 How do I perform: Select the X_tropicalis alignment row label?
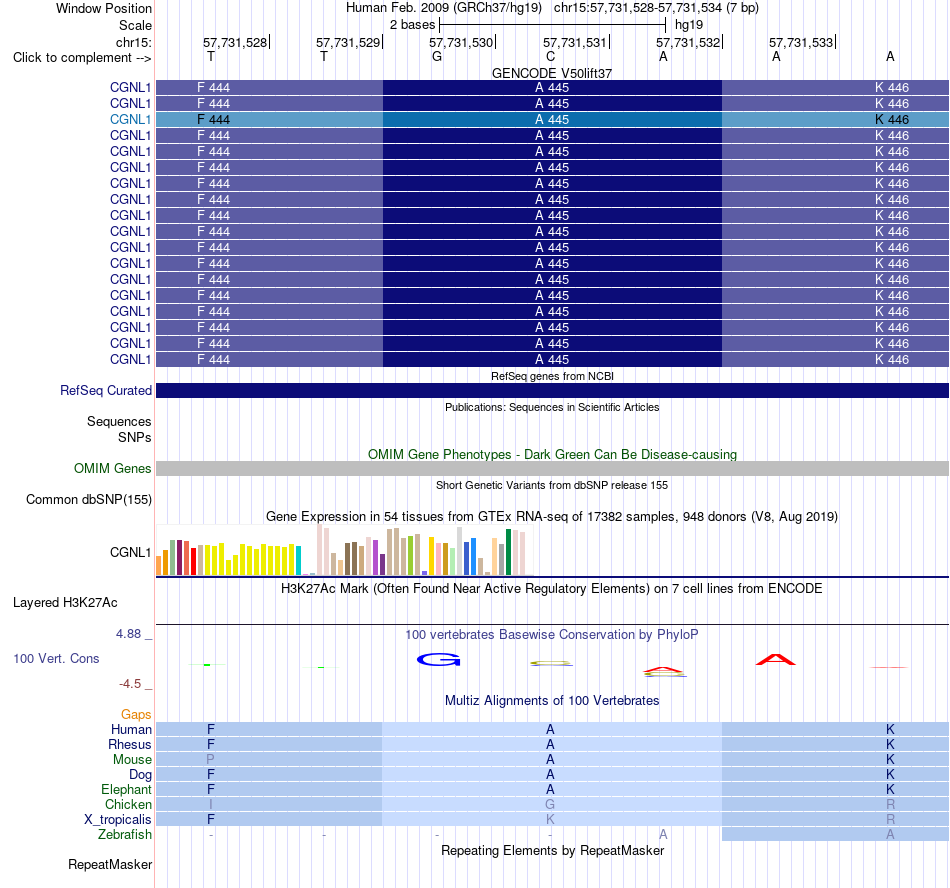(x=118, y=820)
